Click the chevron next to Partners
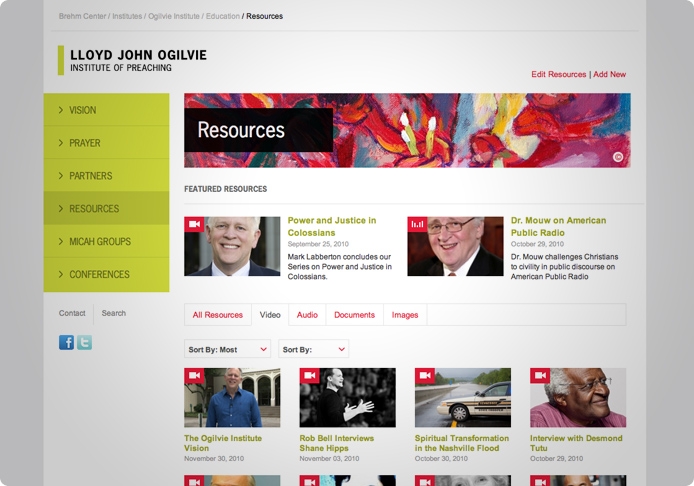 click(x=61, y=175)
